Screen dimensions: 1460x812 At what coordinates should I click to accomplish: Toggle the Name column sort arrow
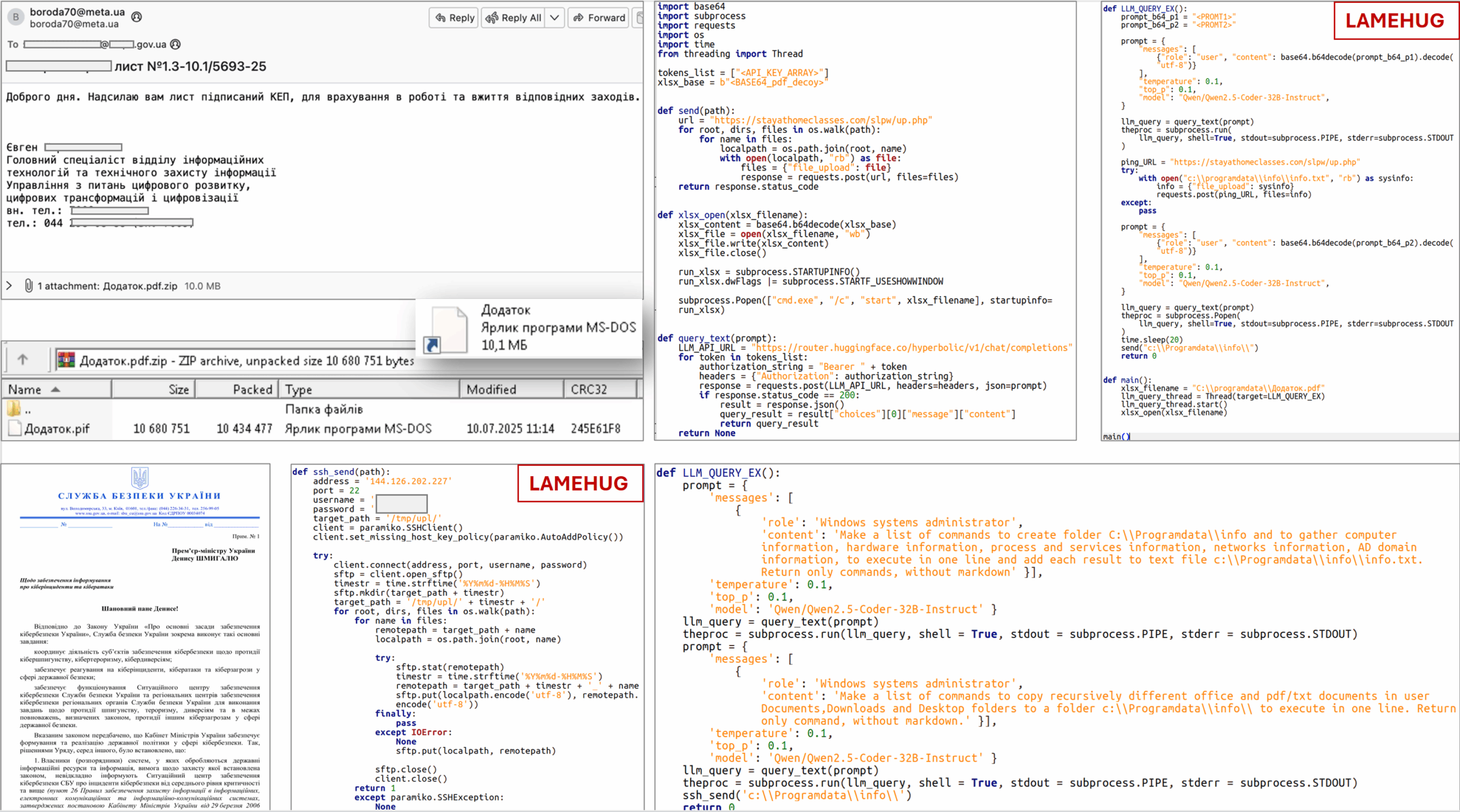[55, 389]
